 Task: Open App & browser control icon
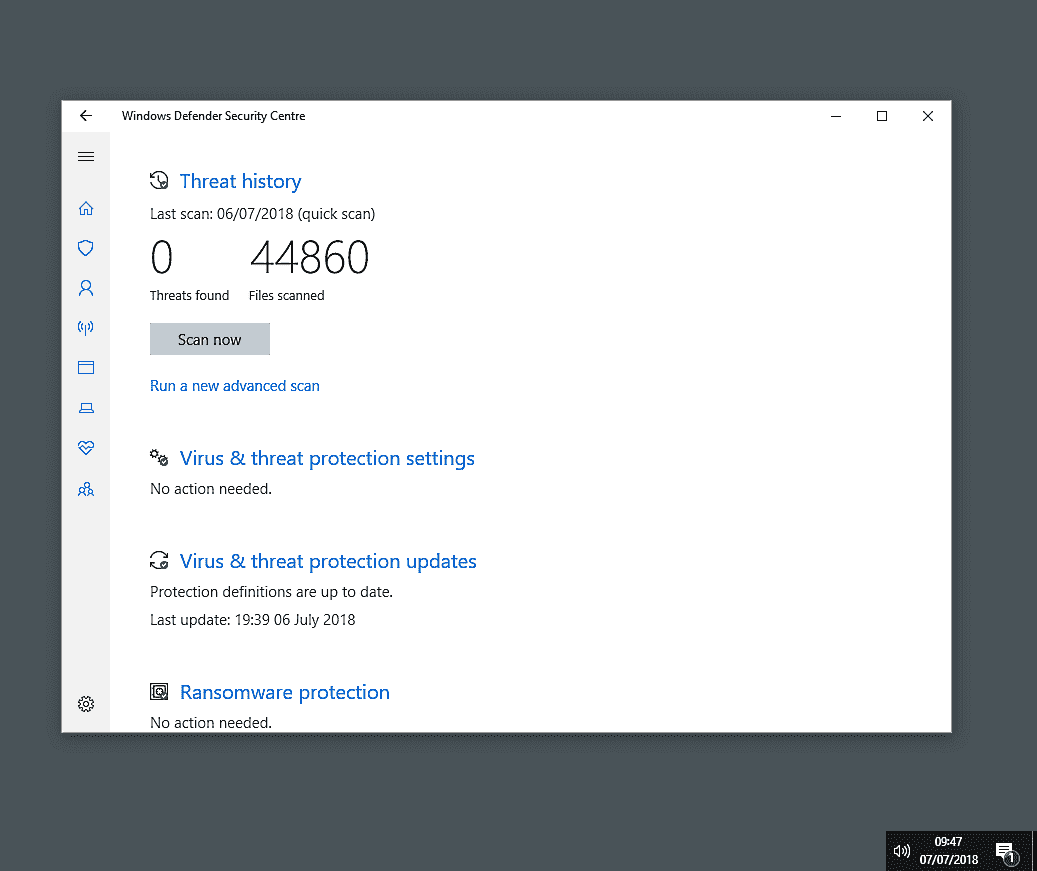(86, 367)
